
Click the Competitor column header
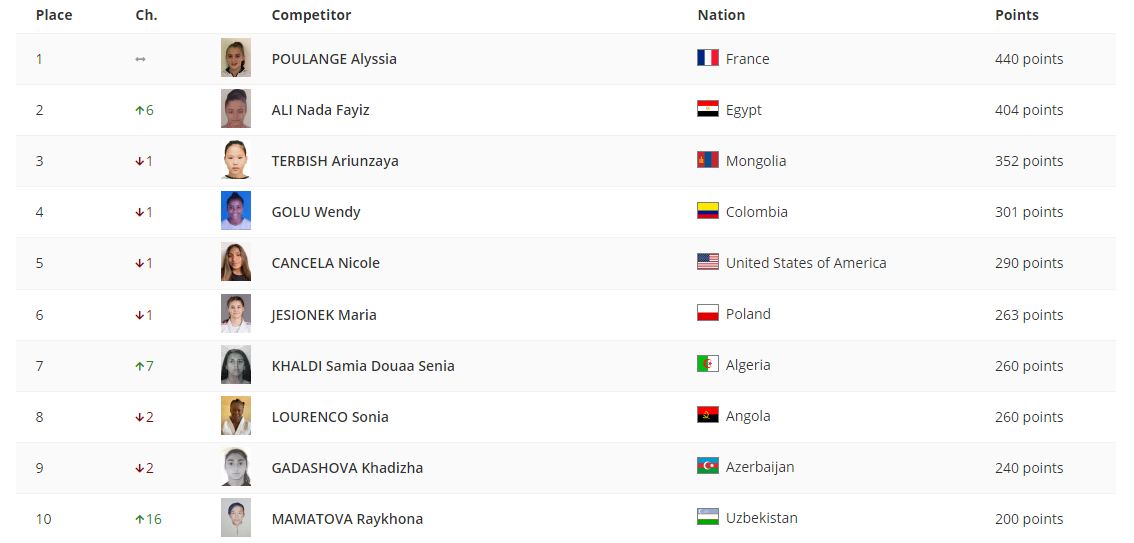pyautogui.click(x=311, y=15)
